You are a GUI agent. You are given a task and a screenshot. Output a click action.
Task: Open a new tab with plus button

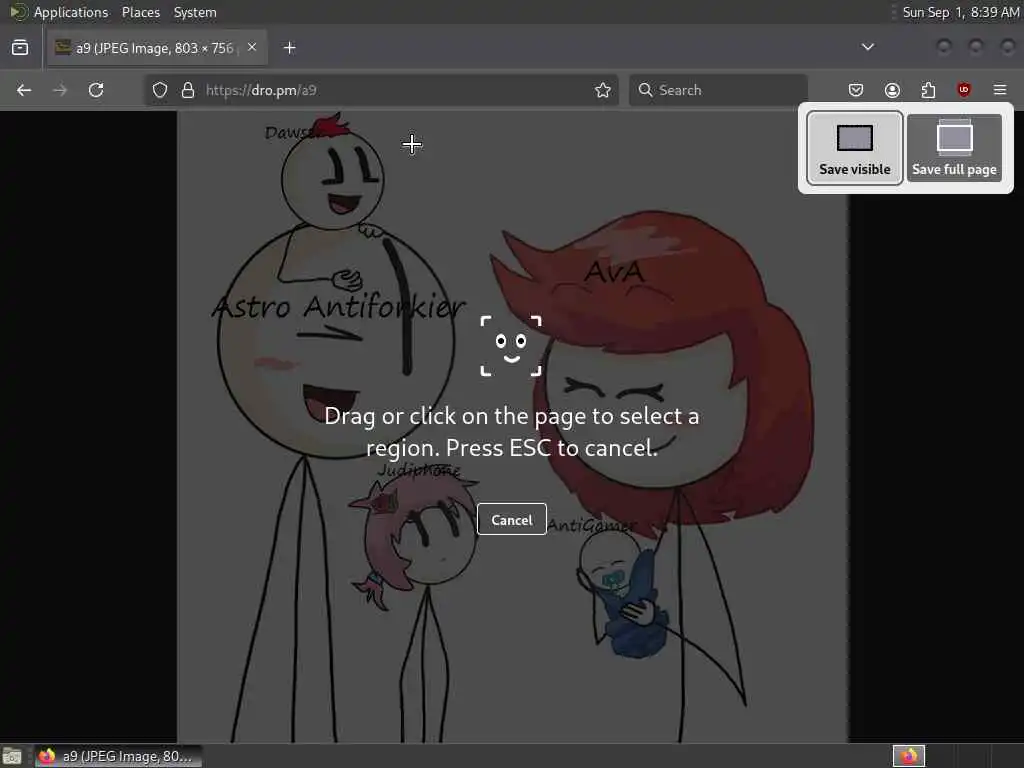(289, 48)
